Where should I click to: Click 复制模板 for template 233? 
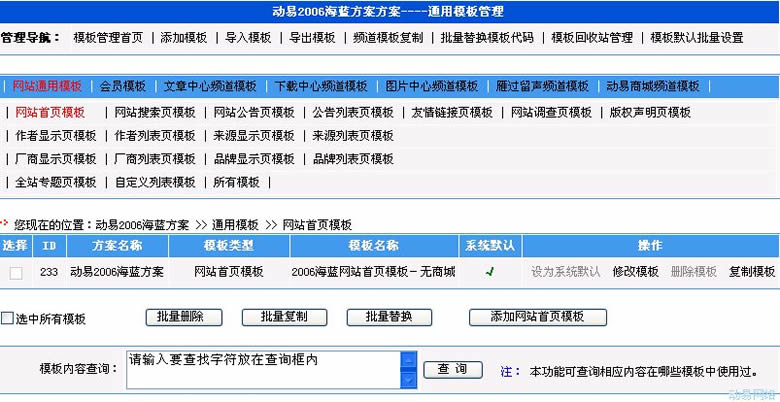[752, 272]
